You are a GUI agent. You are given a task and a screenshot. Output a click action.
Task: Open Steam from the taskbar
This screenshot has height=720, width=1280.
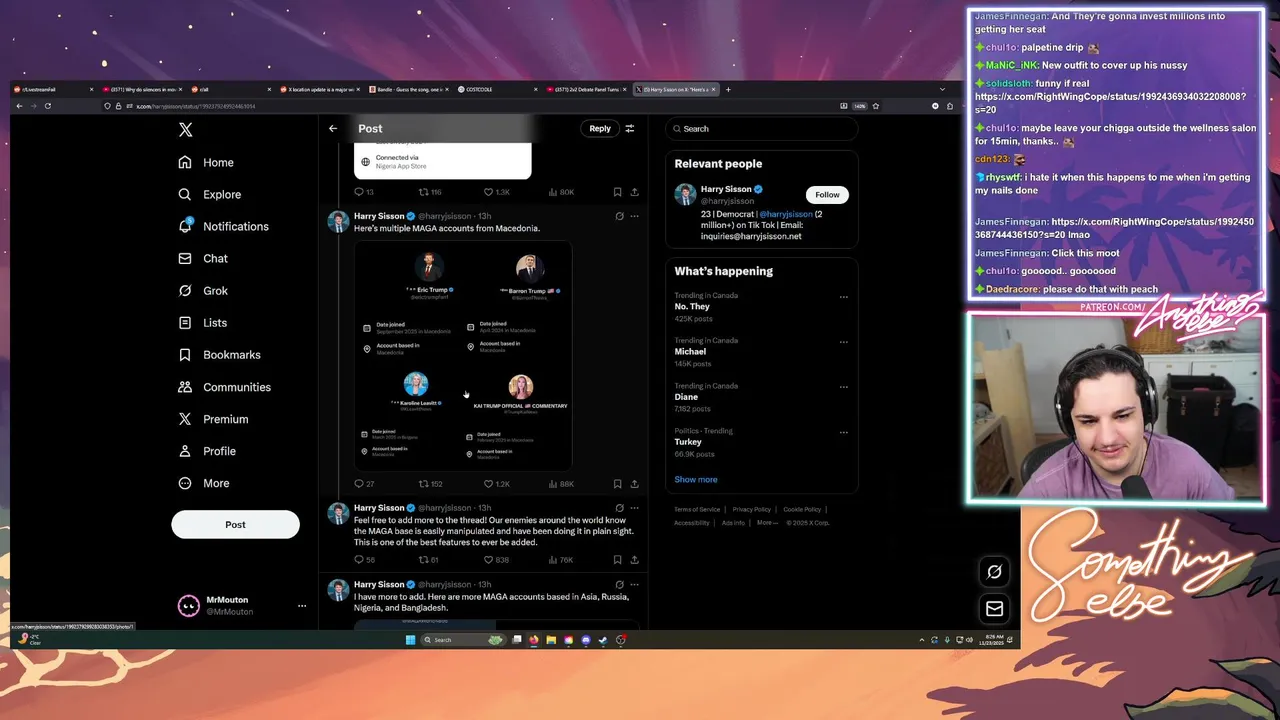pos(602,640)
